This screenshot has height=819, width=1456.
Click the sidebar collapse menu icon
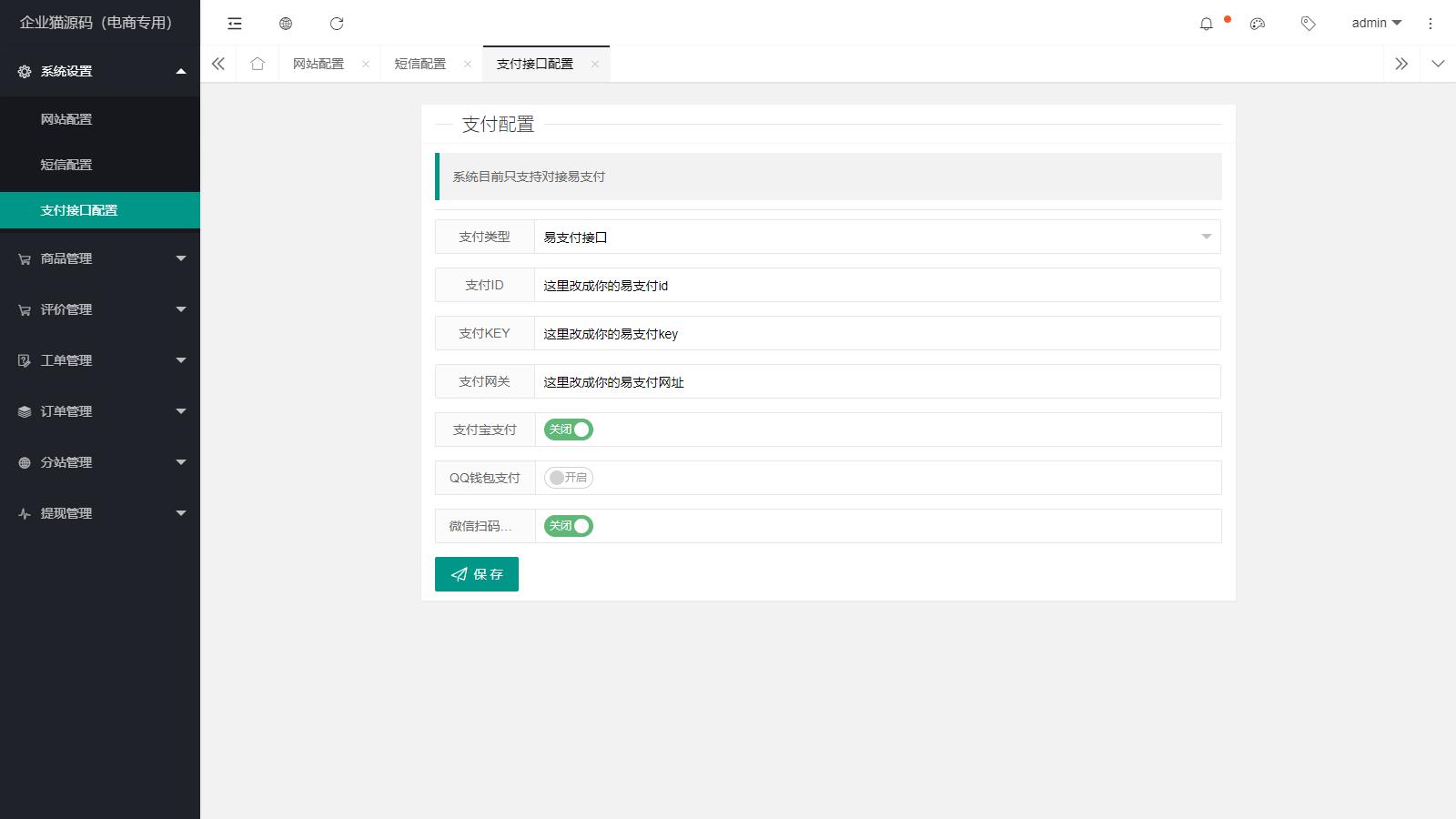tap(235, 24)
